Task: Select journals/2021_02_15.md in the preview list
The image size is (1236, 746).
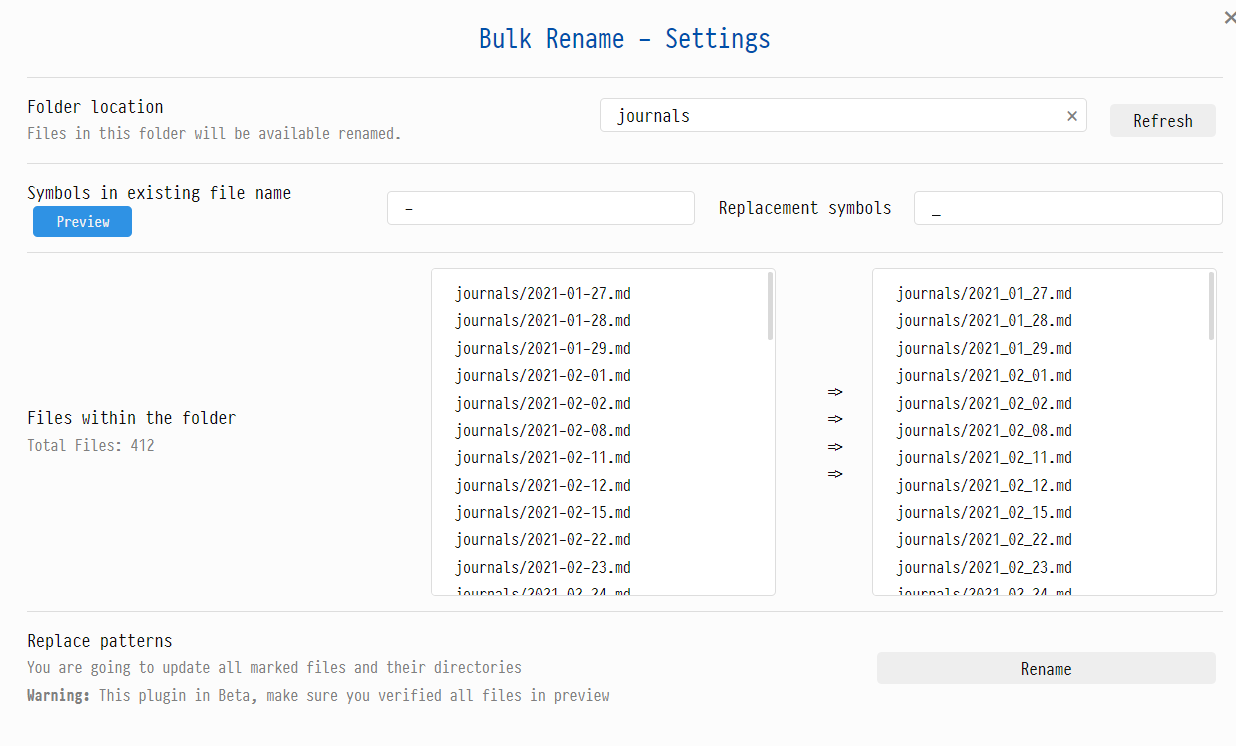Action: [984, 513]
